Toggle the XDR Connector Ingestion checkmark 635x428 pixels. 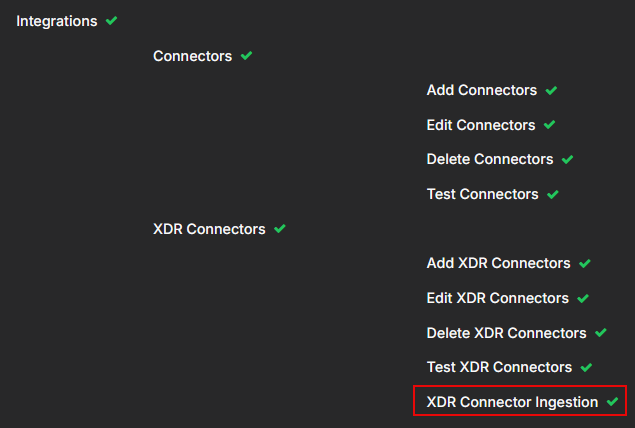pyautogui.click(x=612, y=402)
